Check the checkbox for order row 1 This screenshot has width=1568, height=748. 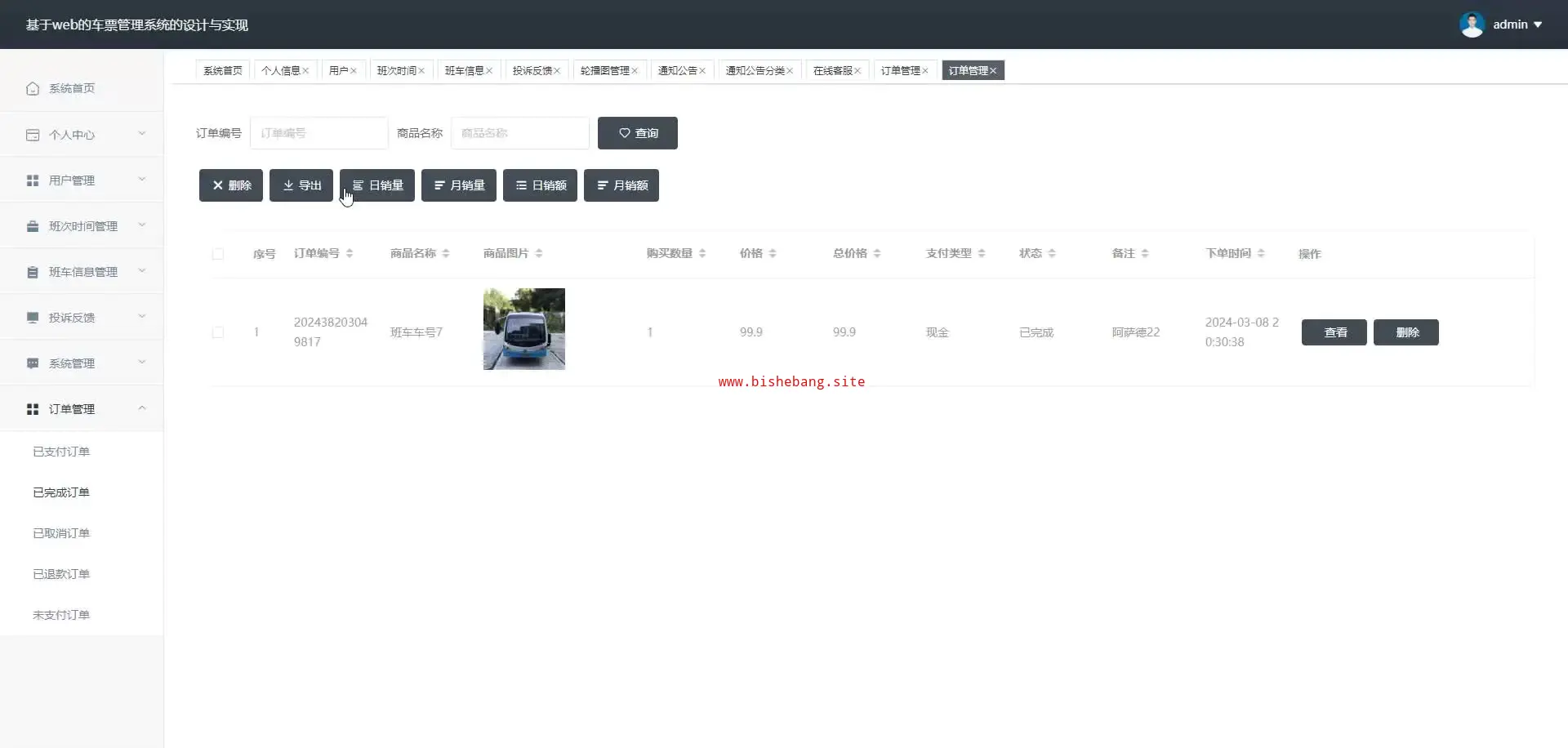(218, 332)
